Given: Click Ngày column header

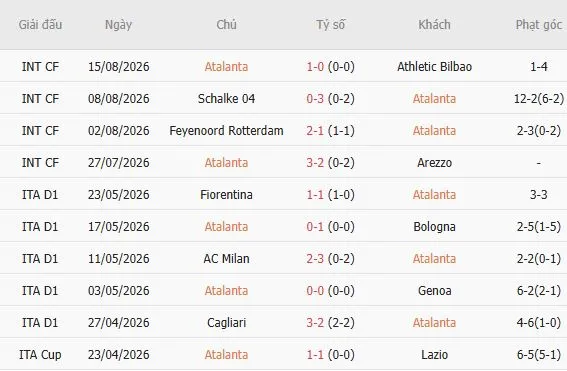Looking at the screenshot, I should click(118, 25).
